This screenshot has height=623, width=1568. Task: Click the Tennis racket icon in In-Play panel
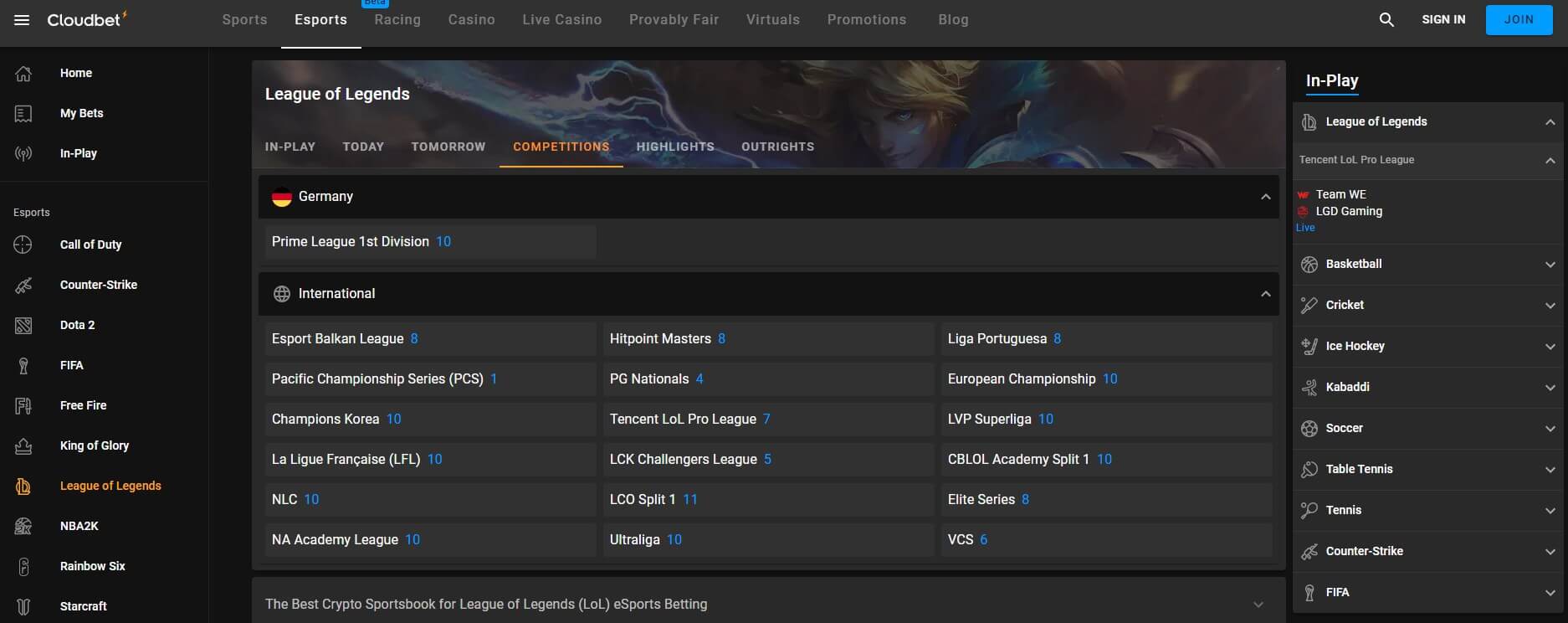coord(1309,511)
